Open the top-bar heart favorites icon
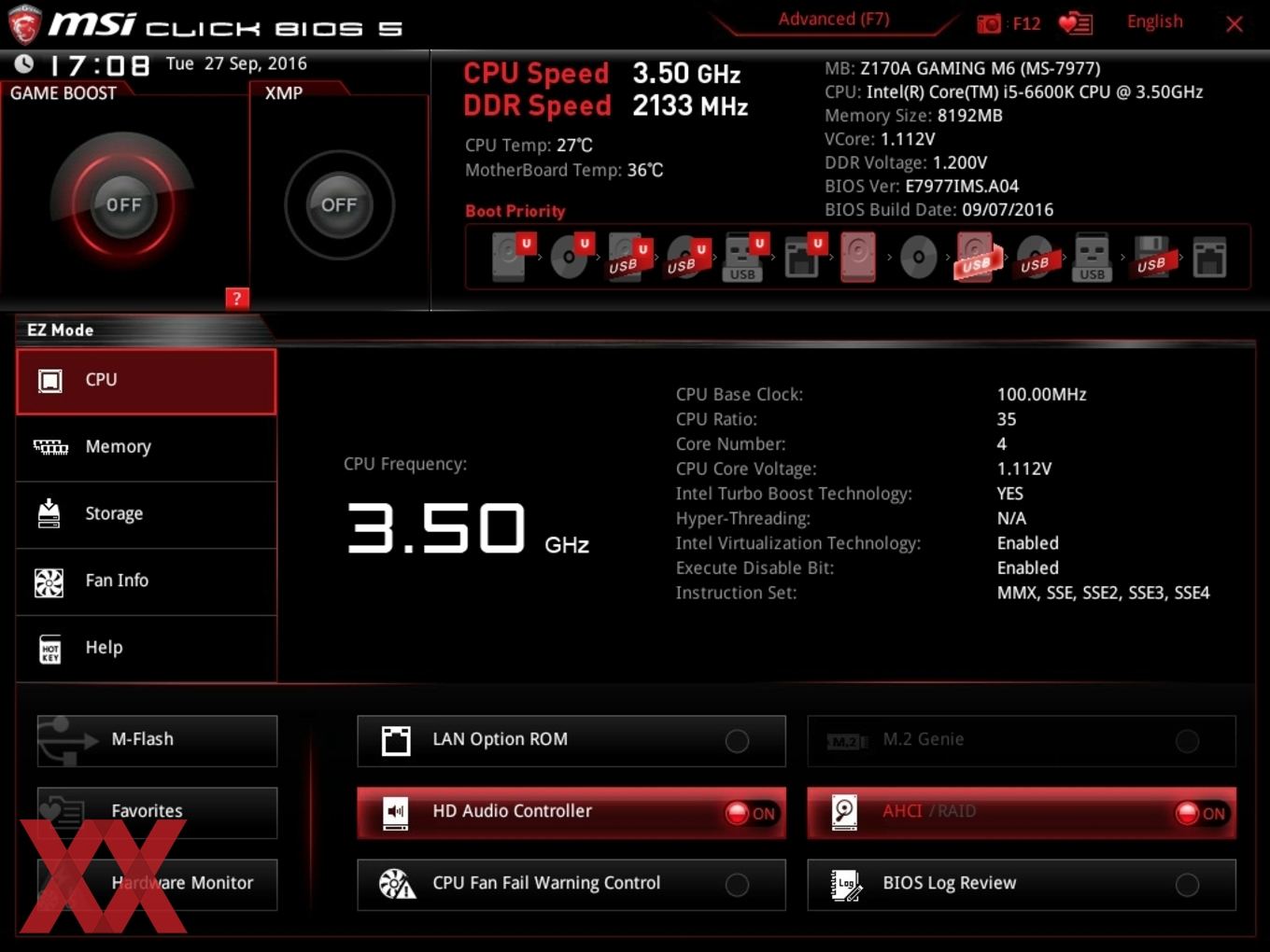Viewport: 1270px width, 952px height. (1075, 23)
